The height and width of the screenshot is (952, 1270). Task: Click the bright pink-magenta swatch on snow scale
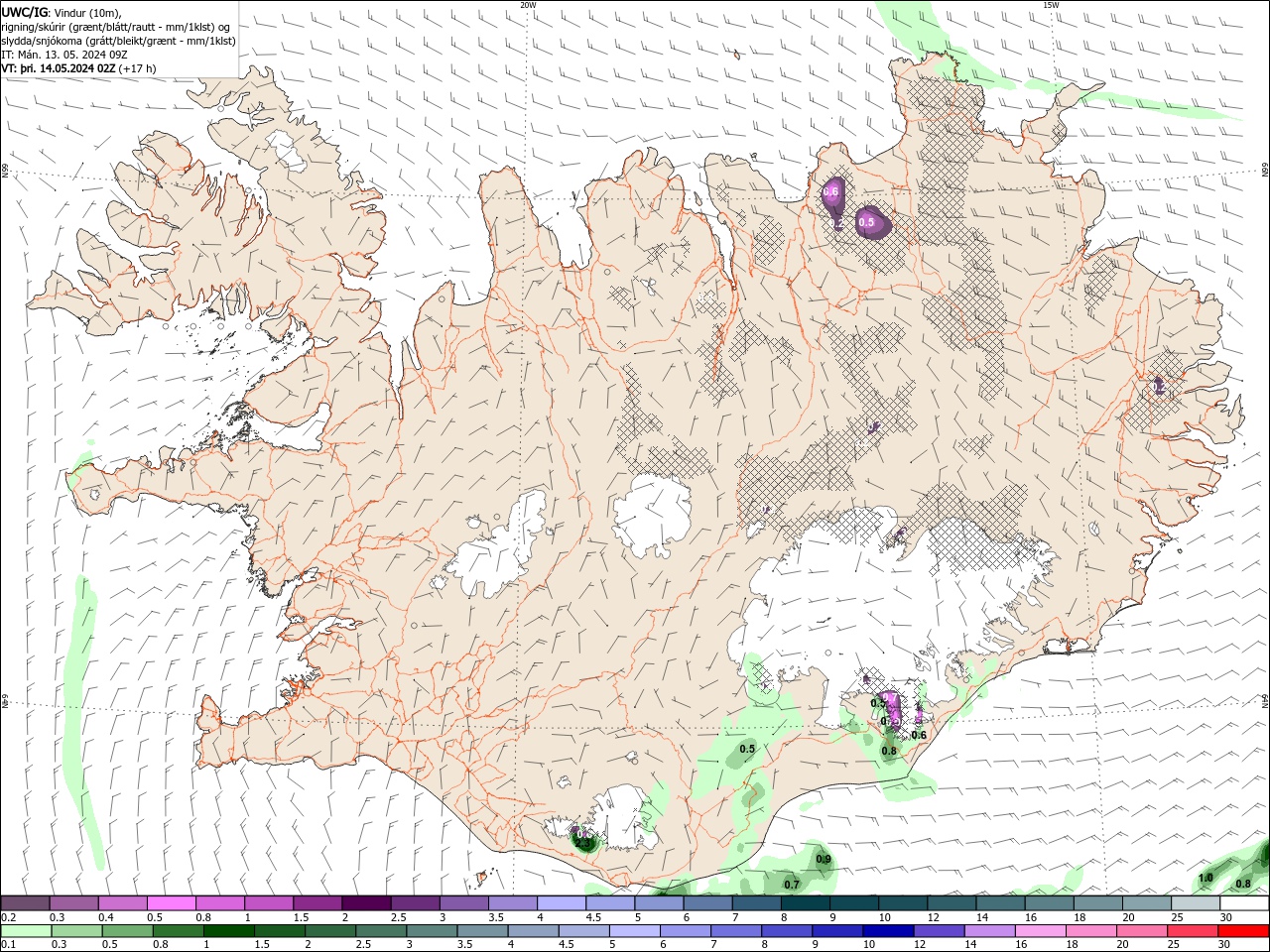click(x=172, y=903)
